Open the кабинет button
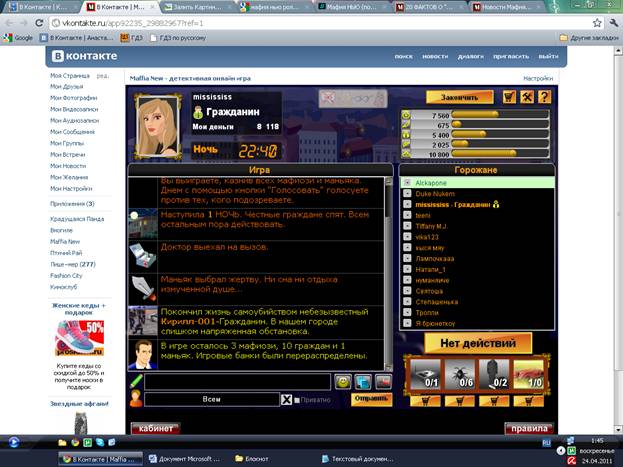The height and width of the screenshot is (467, 623). click(156, 428)
